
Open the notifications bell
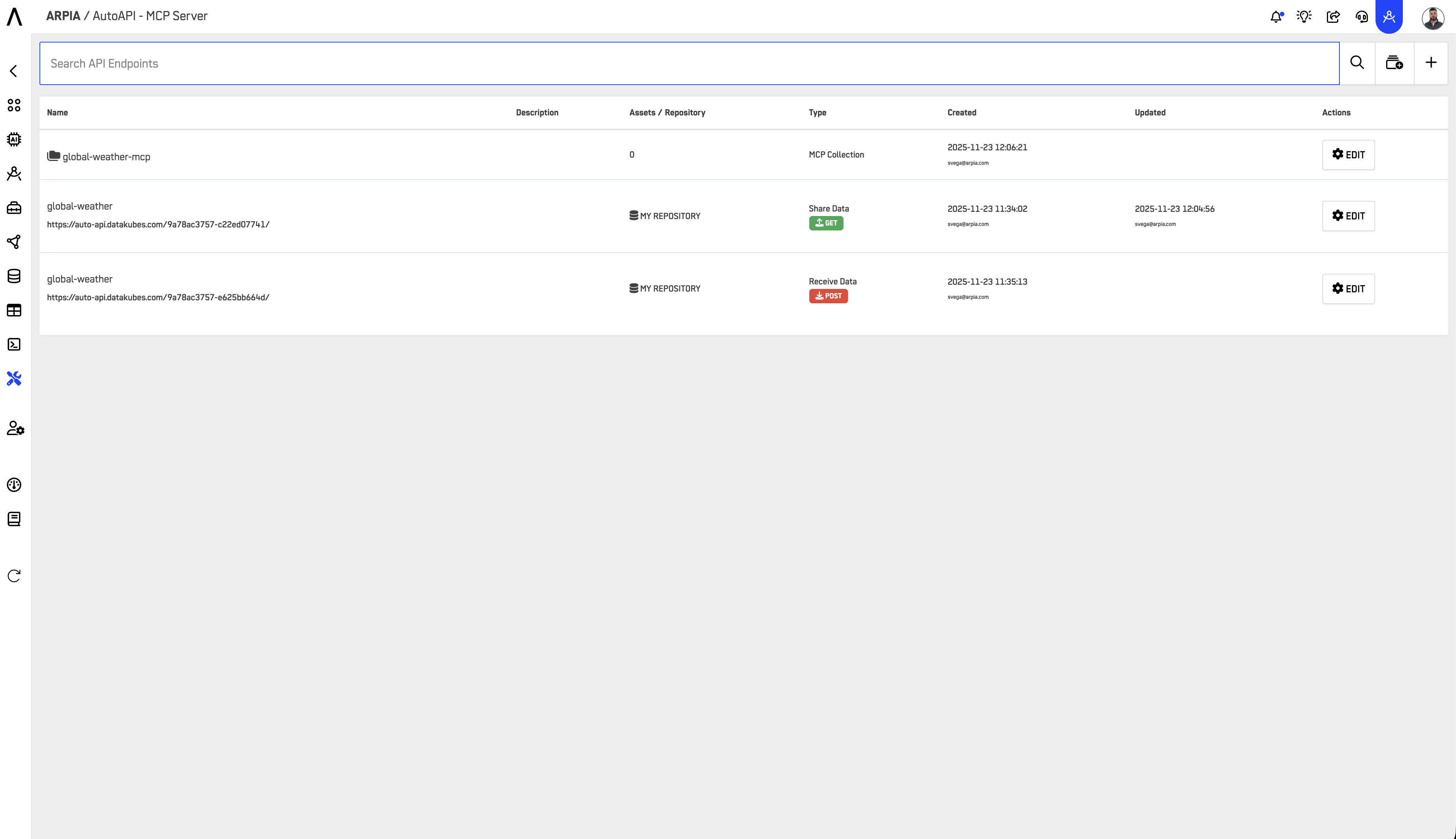[1276, 16]
